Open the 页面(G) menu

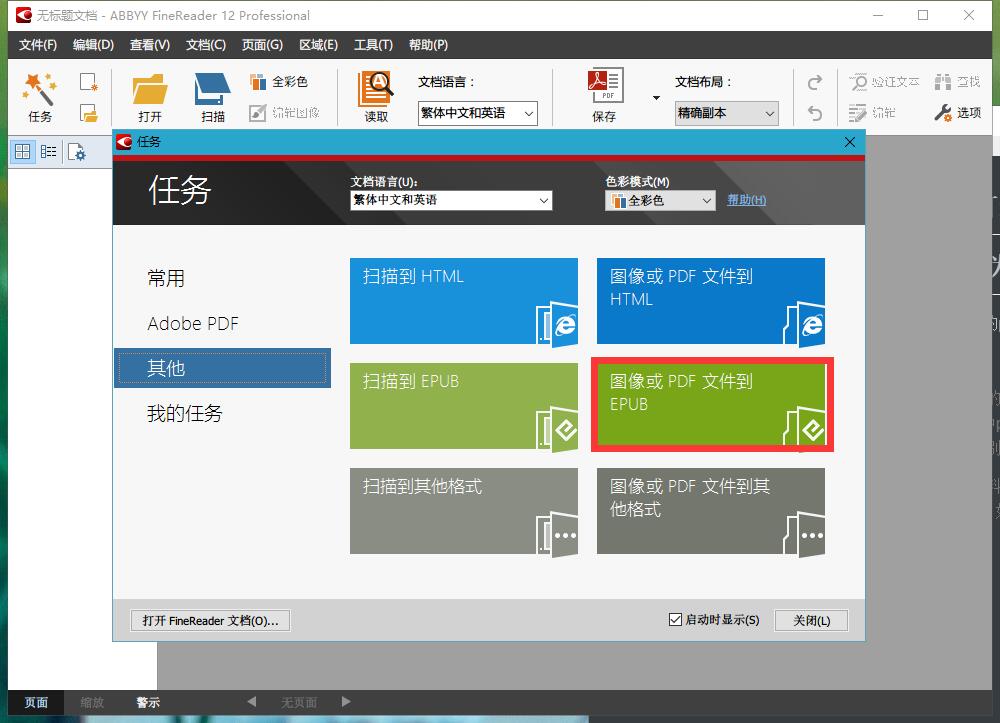262,45
